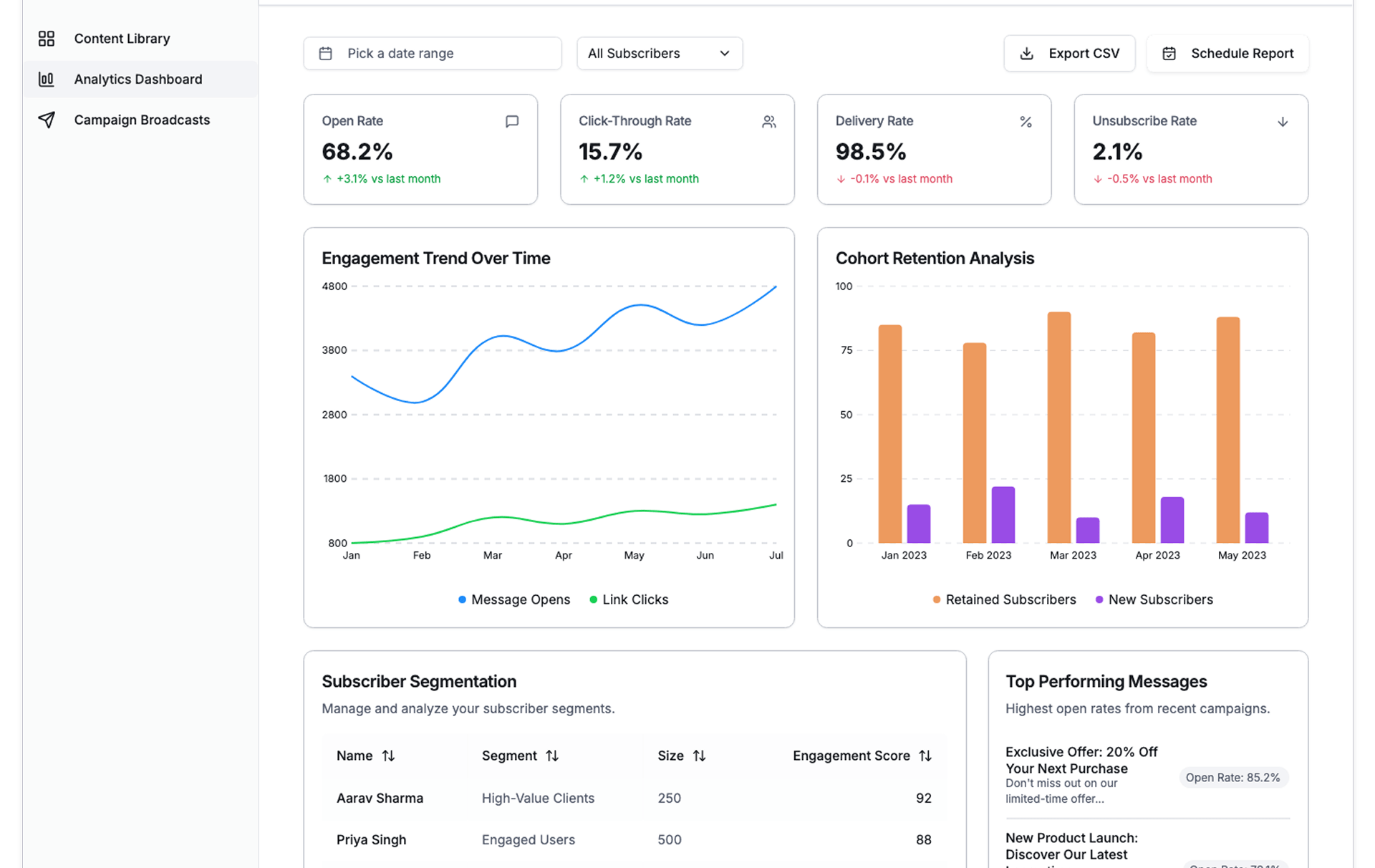Click the calendar icon in date range field
This screenshot has width=1375, height=868.
pyautogui.click(x=326, y=54)
